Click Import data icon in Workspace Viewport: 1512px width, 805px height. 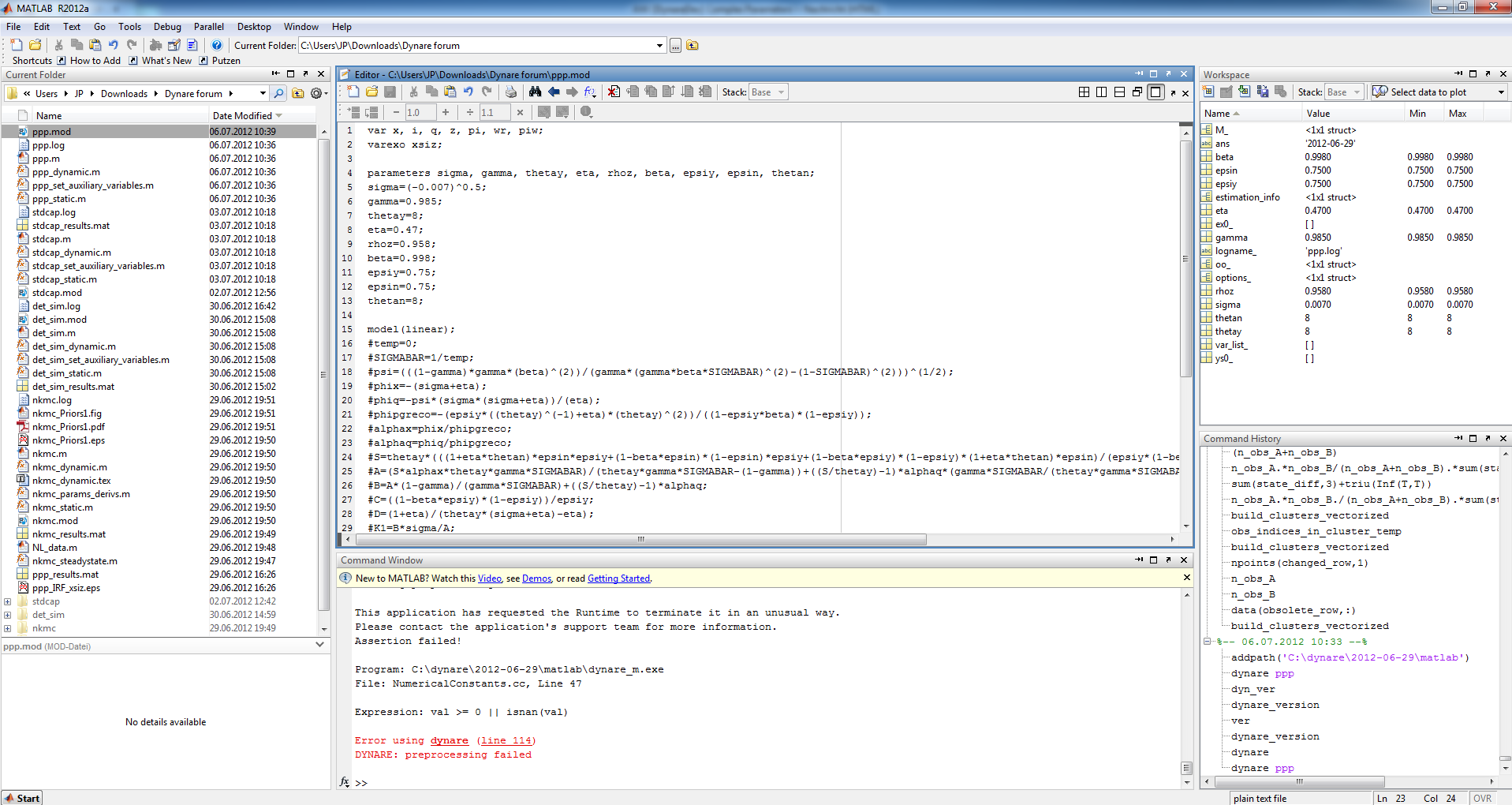pos(1245,92)
